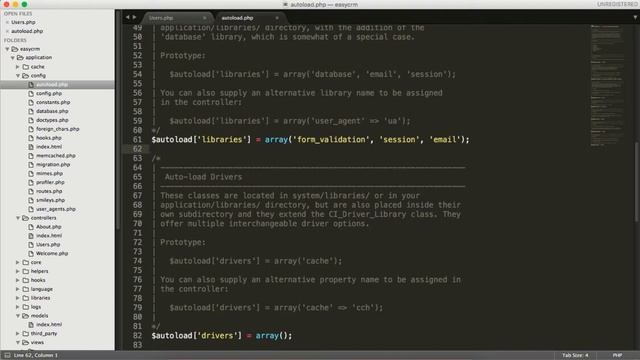This screenshot has height=360, width=640.
Task: Expand the libraries folder
Action: [x=18, y=298]
